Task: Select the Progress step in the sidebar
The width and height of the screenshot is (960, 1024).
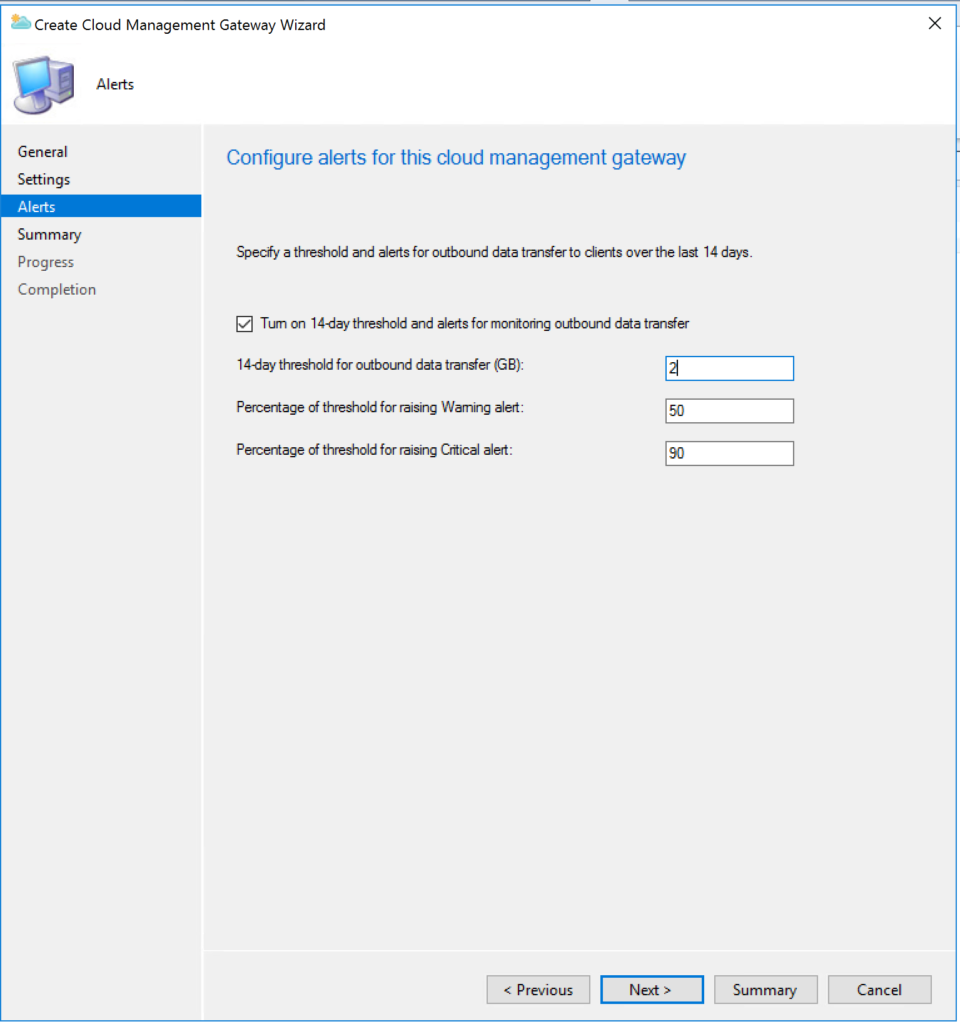Action: [x=45, y=261]
